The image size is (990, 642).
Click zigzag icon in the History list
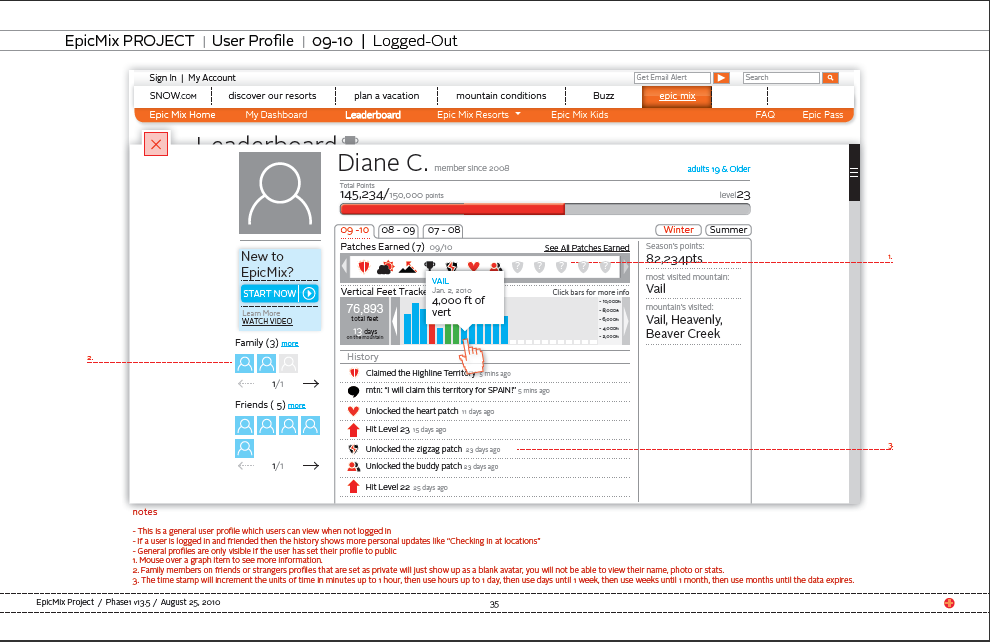354,449
